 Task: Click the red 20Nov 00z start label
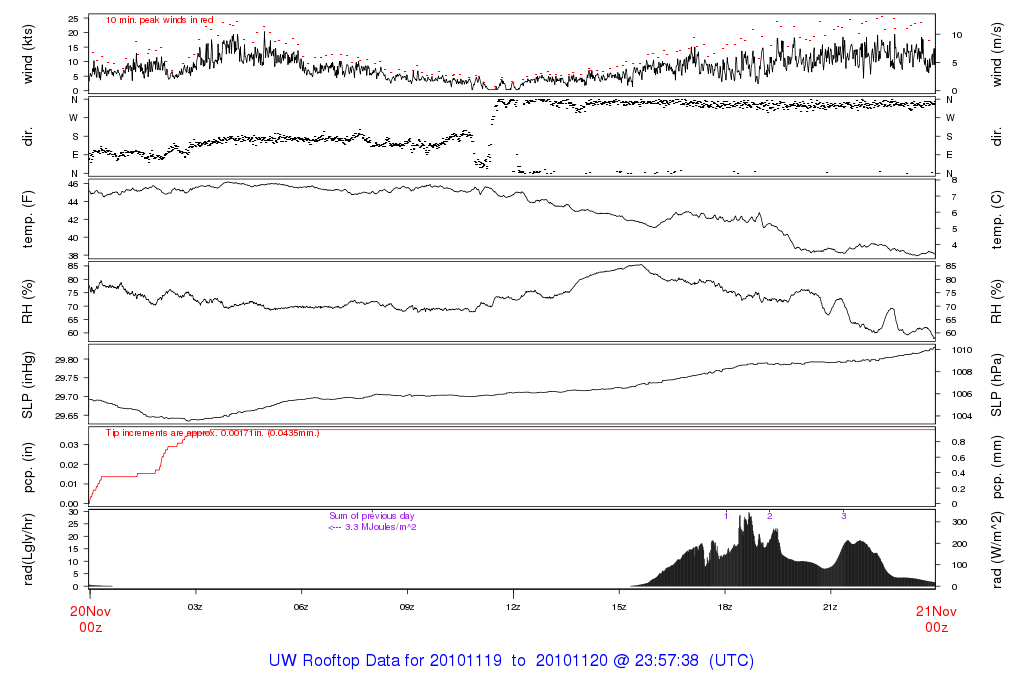click(x=90, y=618)
